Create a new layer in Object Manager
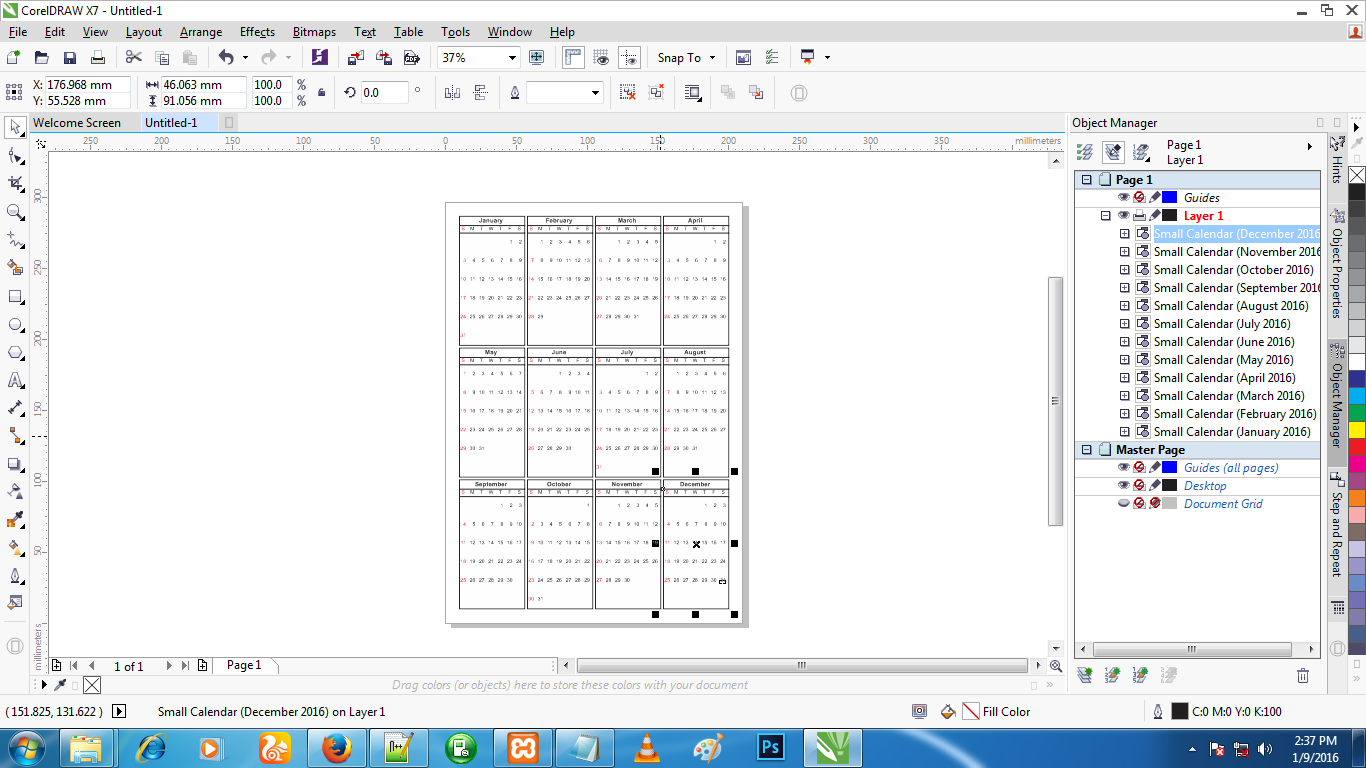 tap(1085, 676)
